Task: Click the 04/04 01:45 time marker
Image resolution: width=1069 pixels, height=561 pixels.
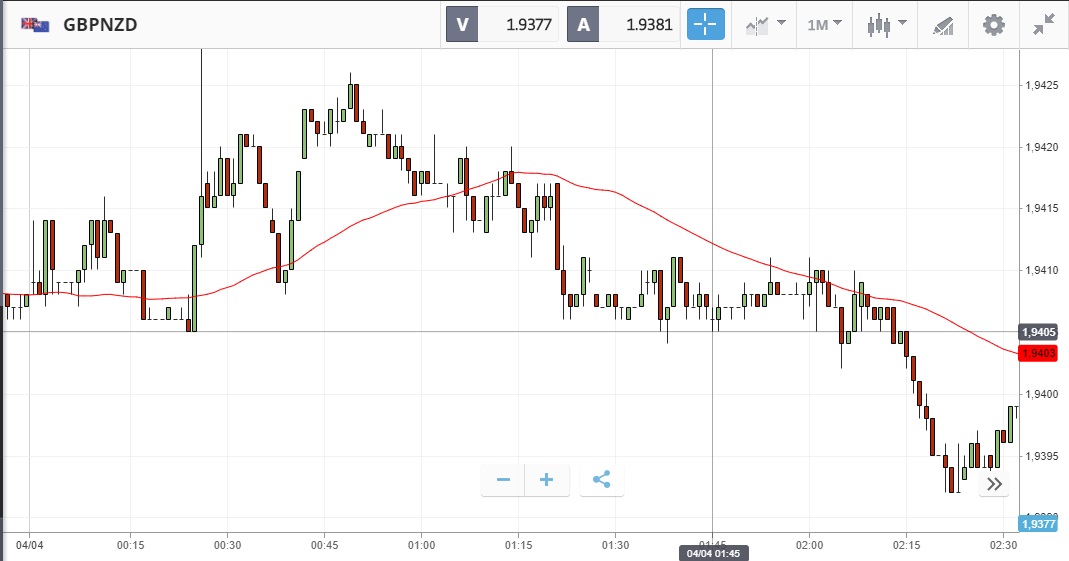Action: click(x=712, y=553)
